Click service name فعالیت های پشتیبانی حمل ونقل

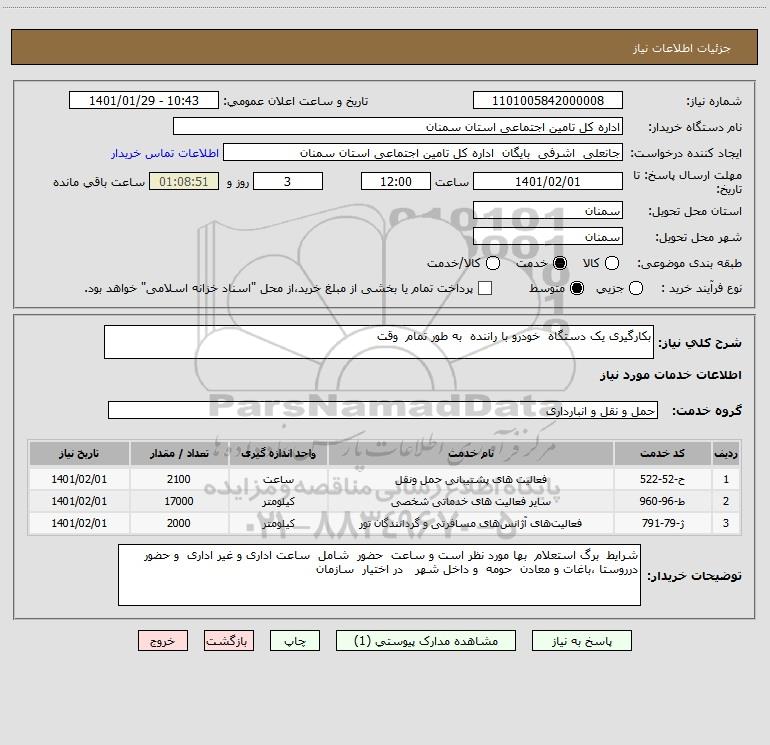[x=470, y=479]
